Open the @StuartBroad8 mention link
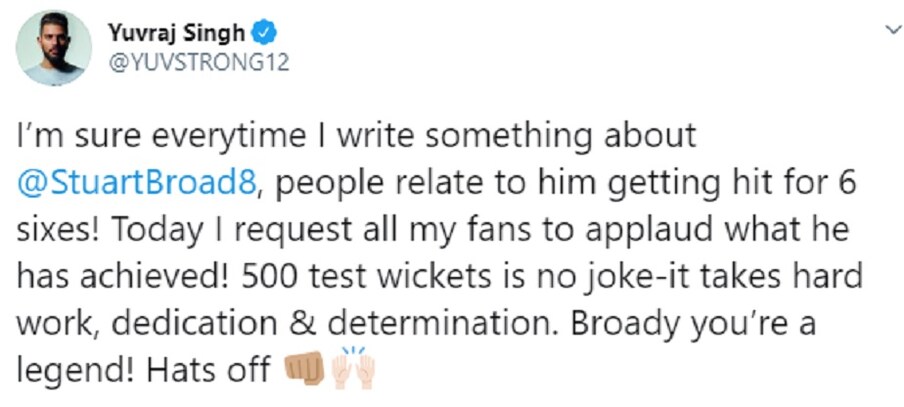 click(136, 184)
